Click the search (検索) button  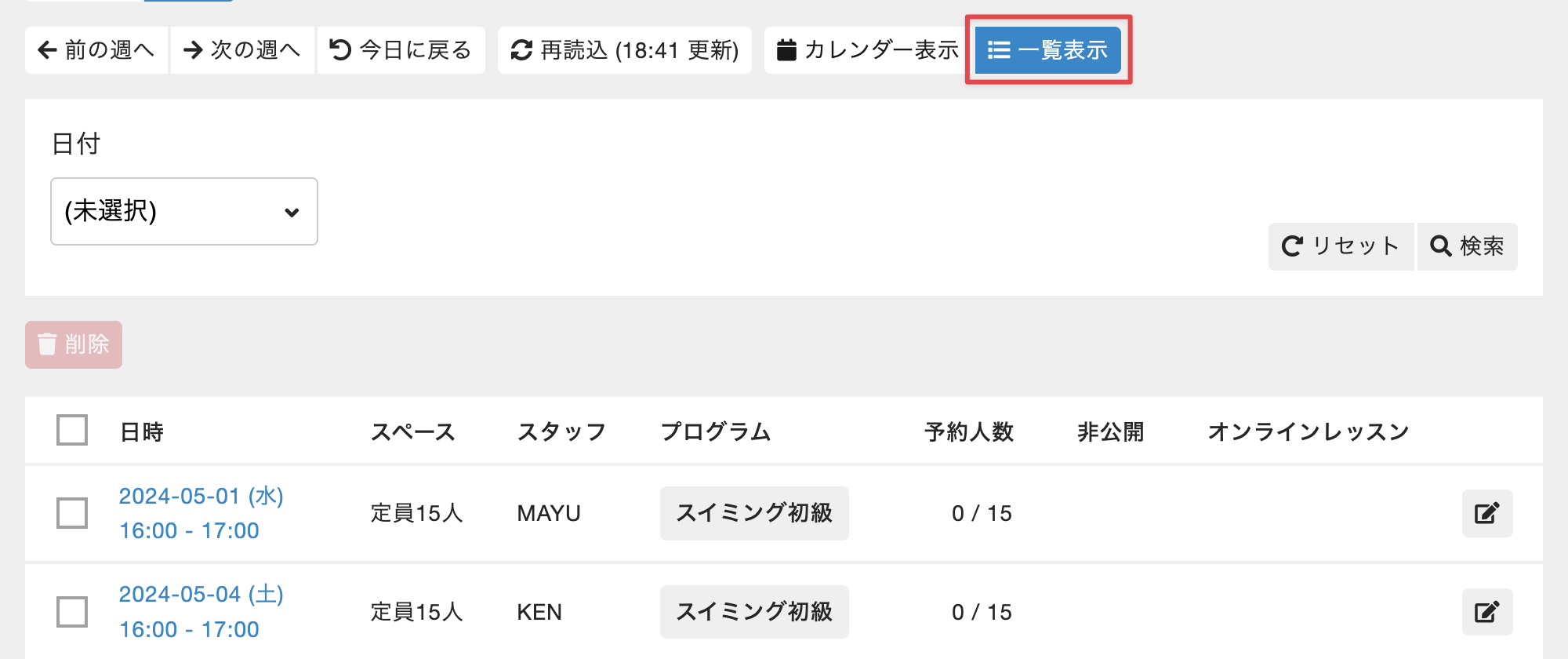[1467, 246]
